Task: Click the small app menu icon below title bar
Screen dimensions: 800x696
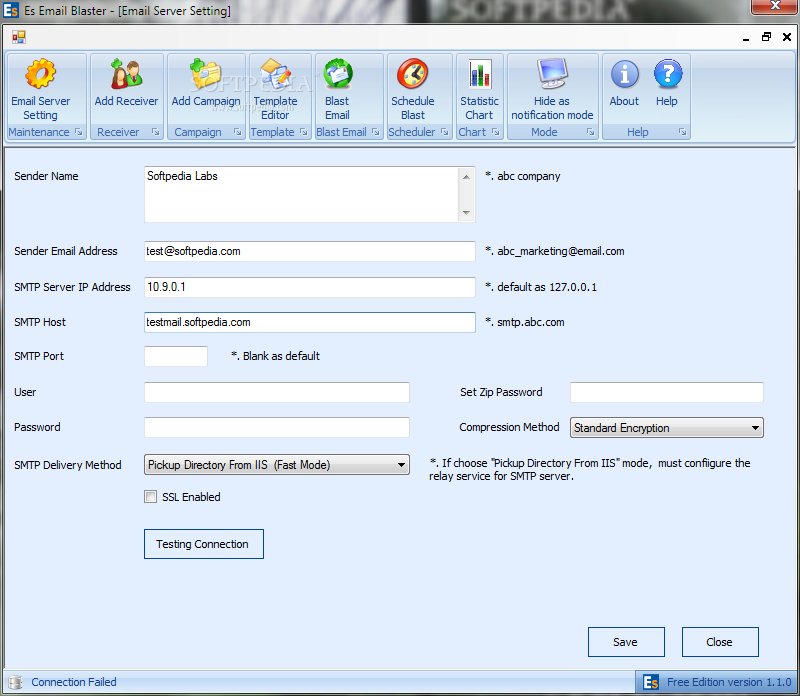Action: pos(19,37)
